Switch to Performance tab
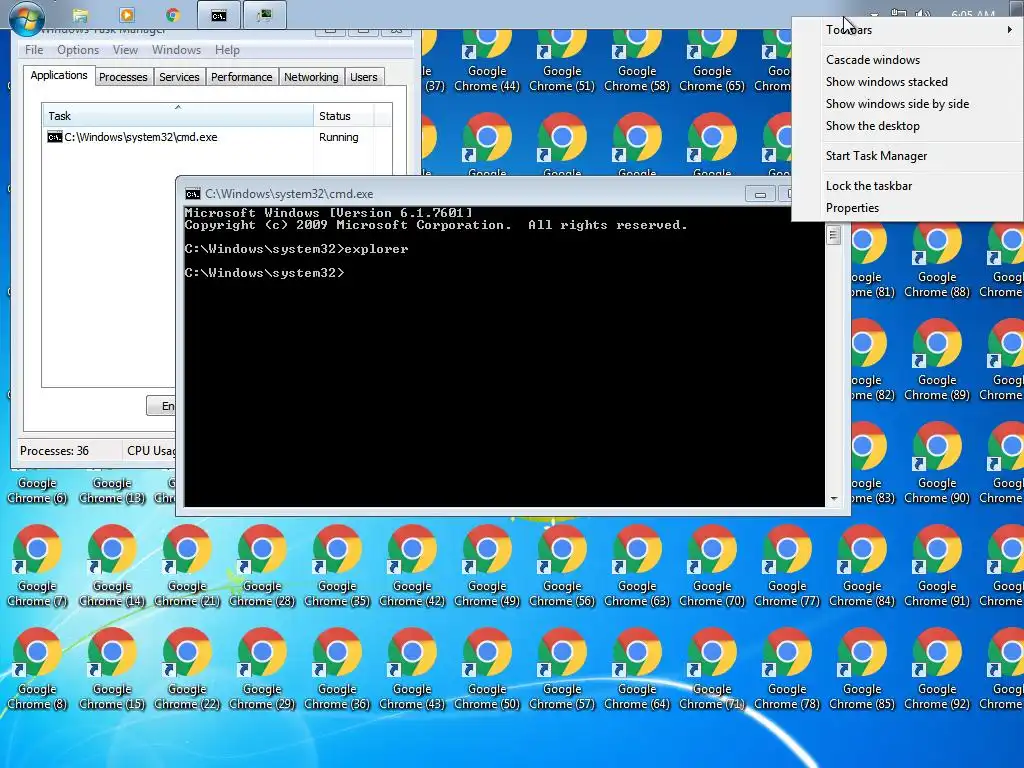The image size is (1024, 768). point(241,77)
